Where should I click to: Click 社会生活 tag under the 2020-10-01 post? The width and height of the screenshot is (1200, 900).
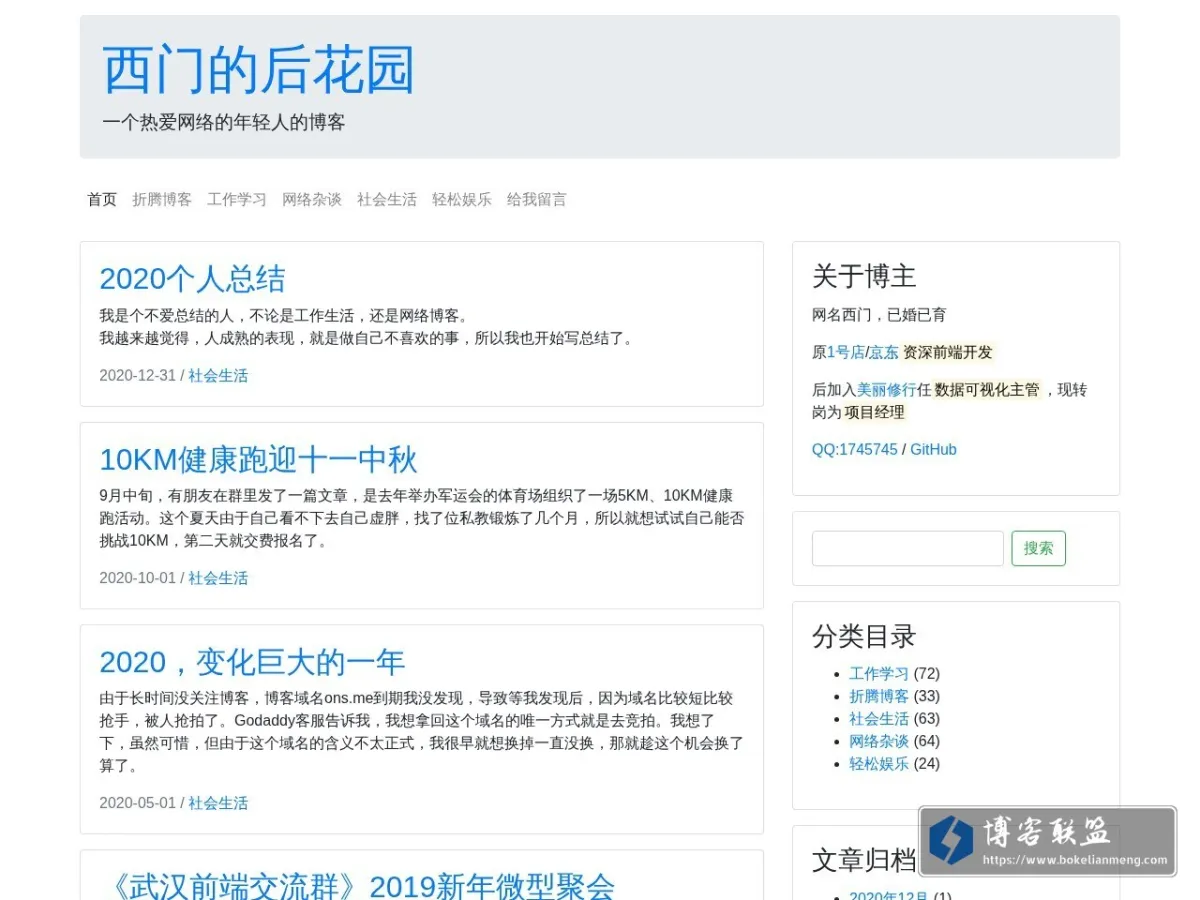[218, 578]
